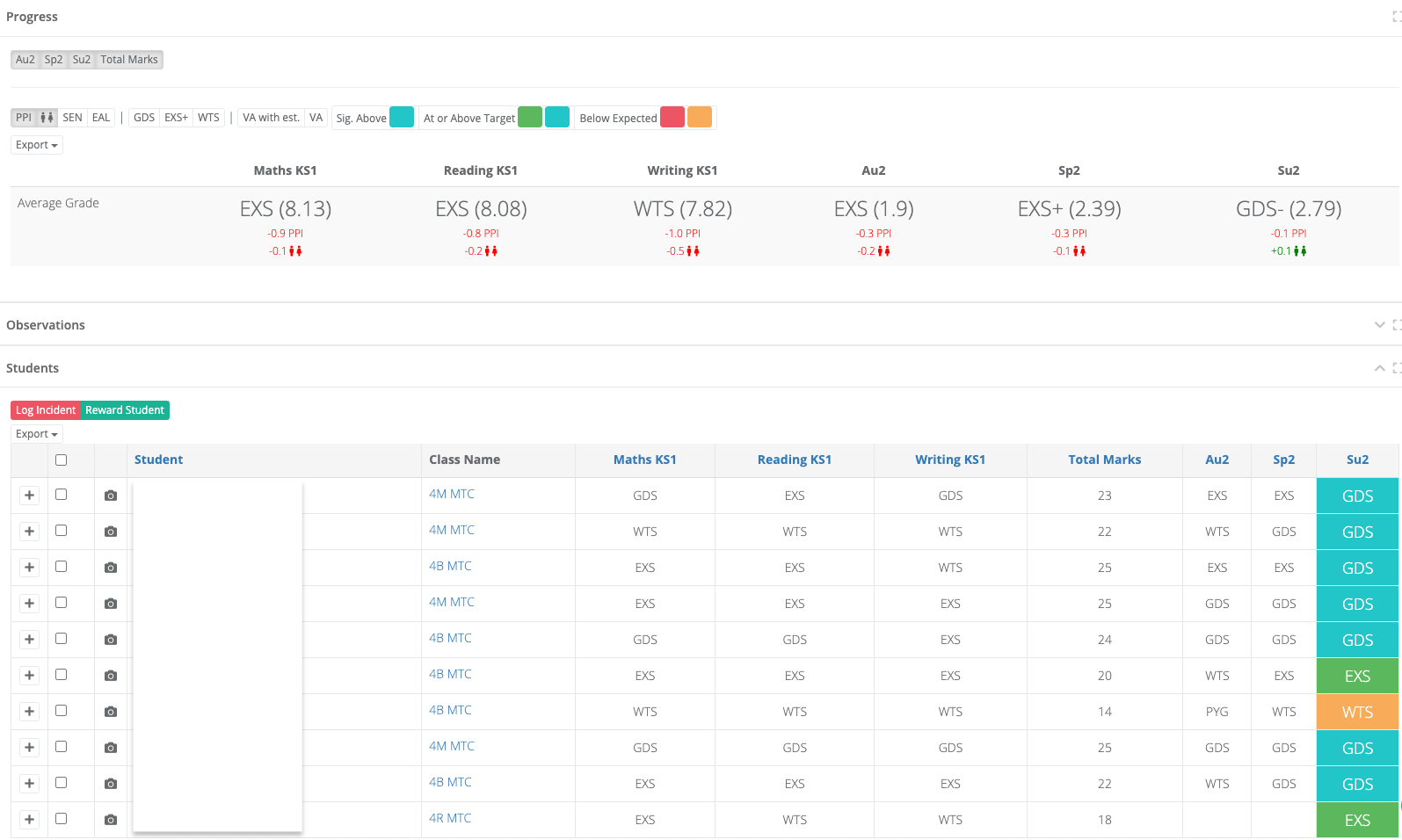The height and width of the screenshot is (840, 1402).
Task: Switch to the Su2 tab
Action: [82, 60]
